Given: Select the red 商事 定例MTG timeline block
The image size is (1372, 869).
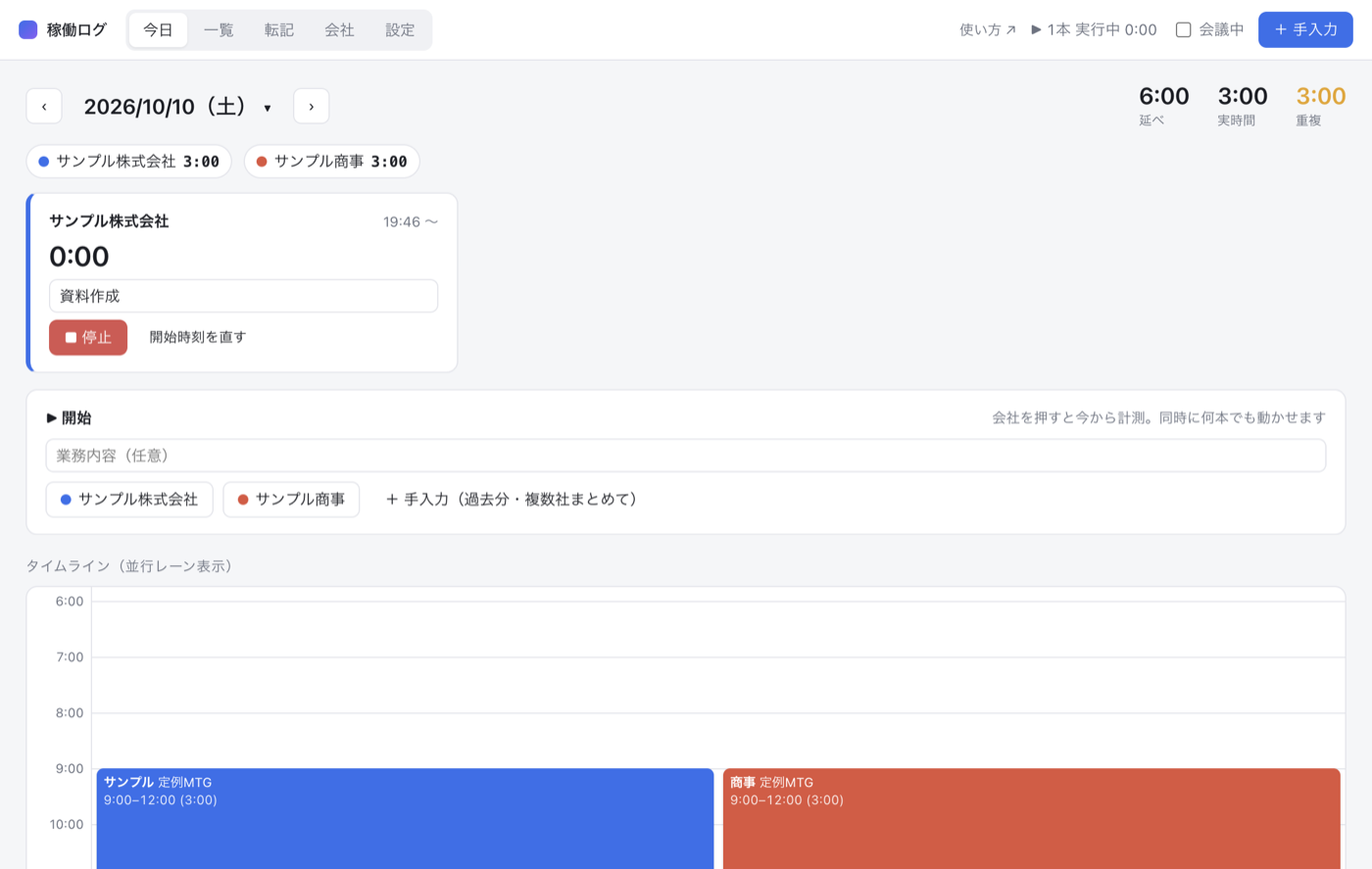Looking at the screenshot, I should [x=1031, y=818].
